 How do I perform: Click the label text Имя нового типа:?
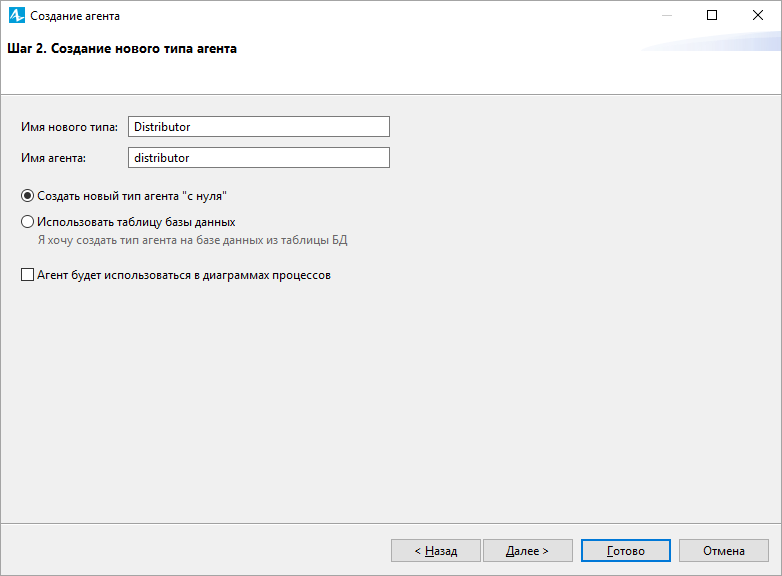(x=69, y=127)
